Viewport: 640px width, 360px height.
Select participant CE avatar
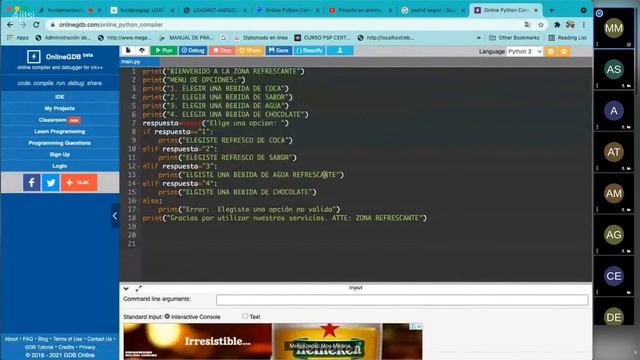pos(614,276)
